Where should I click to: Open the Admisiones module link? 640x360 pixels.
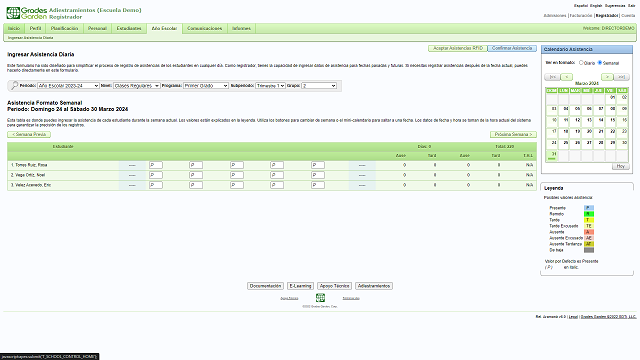tap(555, 16)
